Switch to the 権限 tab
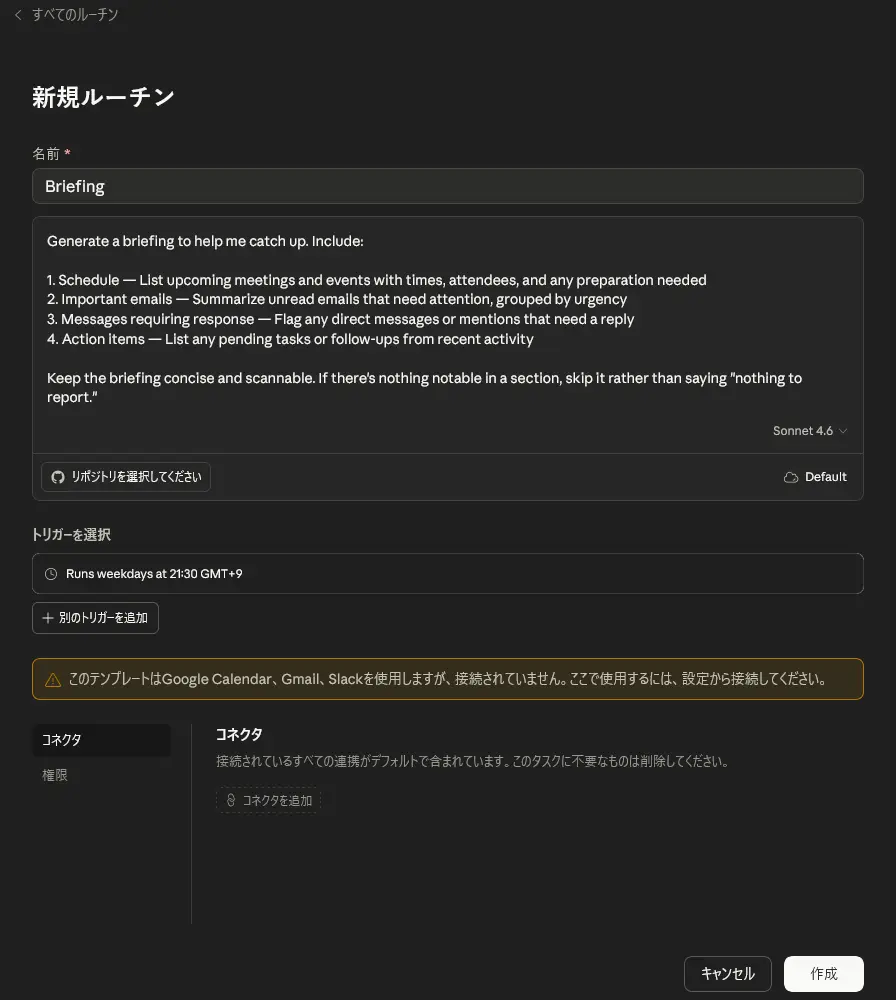 (55, 774)
